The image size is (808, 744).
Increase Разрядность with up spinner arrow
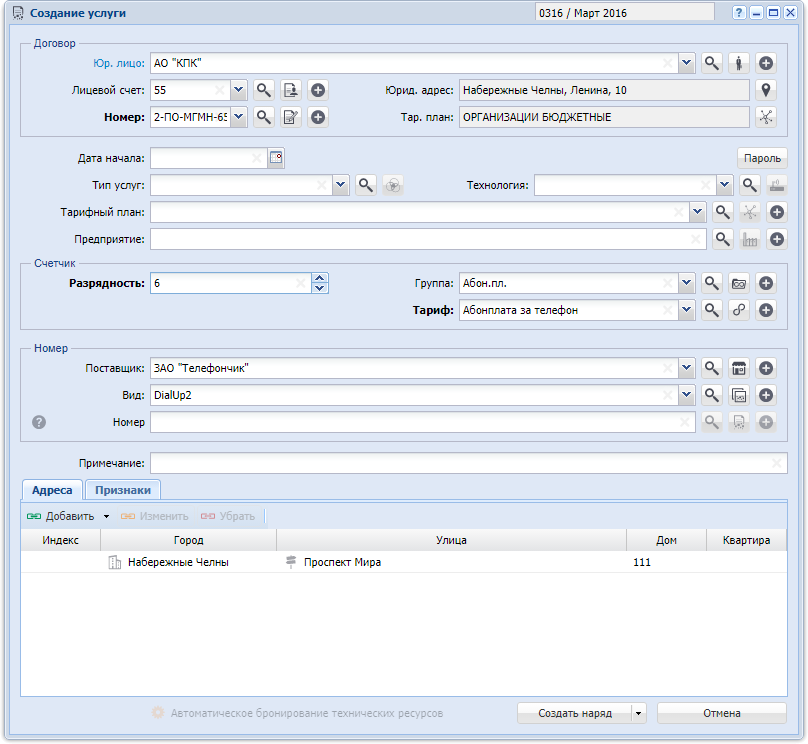coord(319,278)
